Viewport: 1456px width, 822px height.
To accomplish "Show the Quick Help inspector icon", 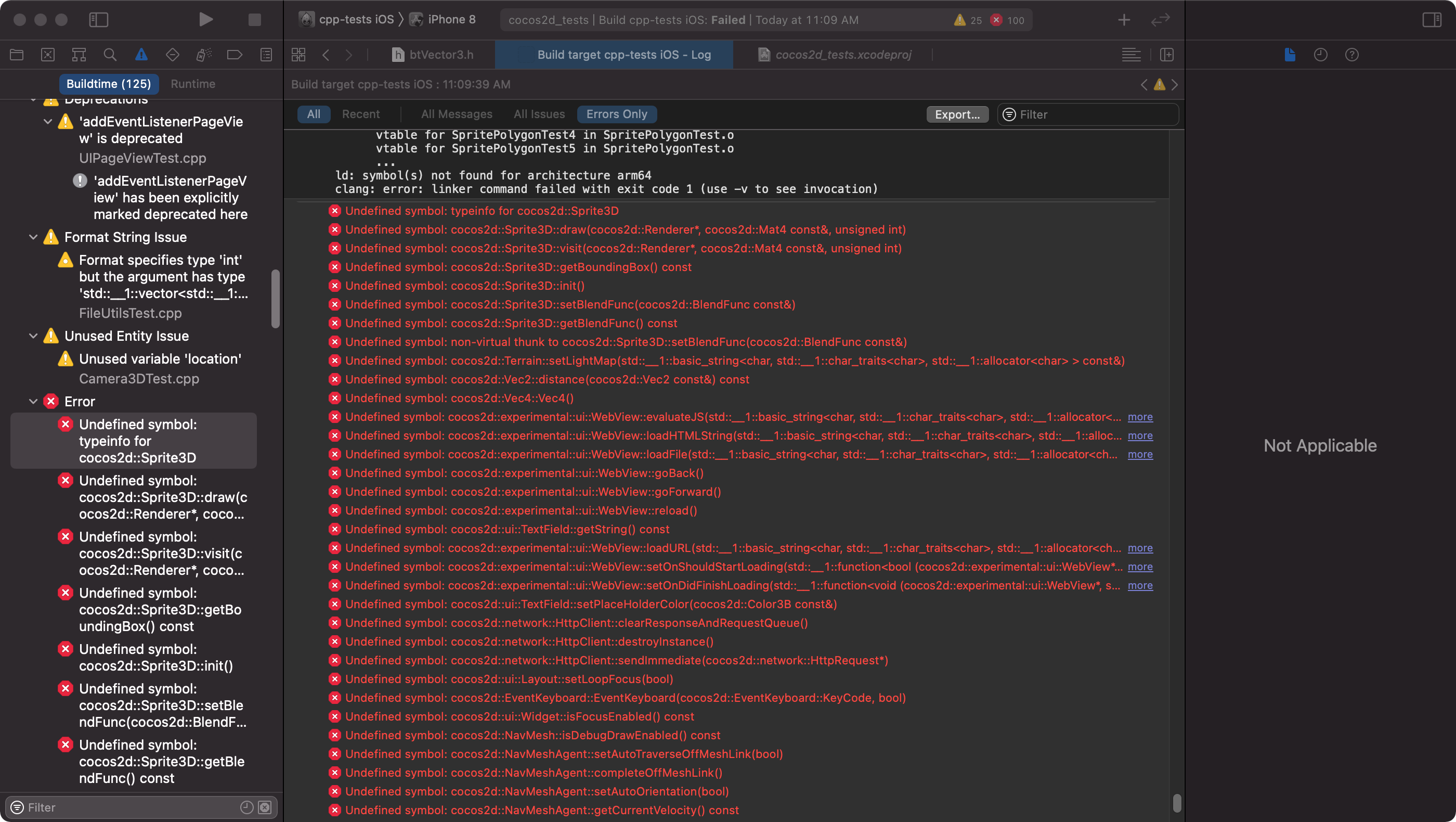I will [x=1351, y=55].
